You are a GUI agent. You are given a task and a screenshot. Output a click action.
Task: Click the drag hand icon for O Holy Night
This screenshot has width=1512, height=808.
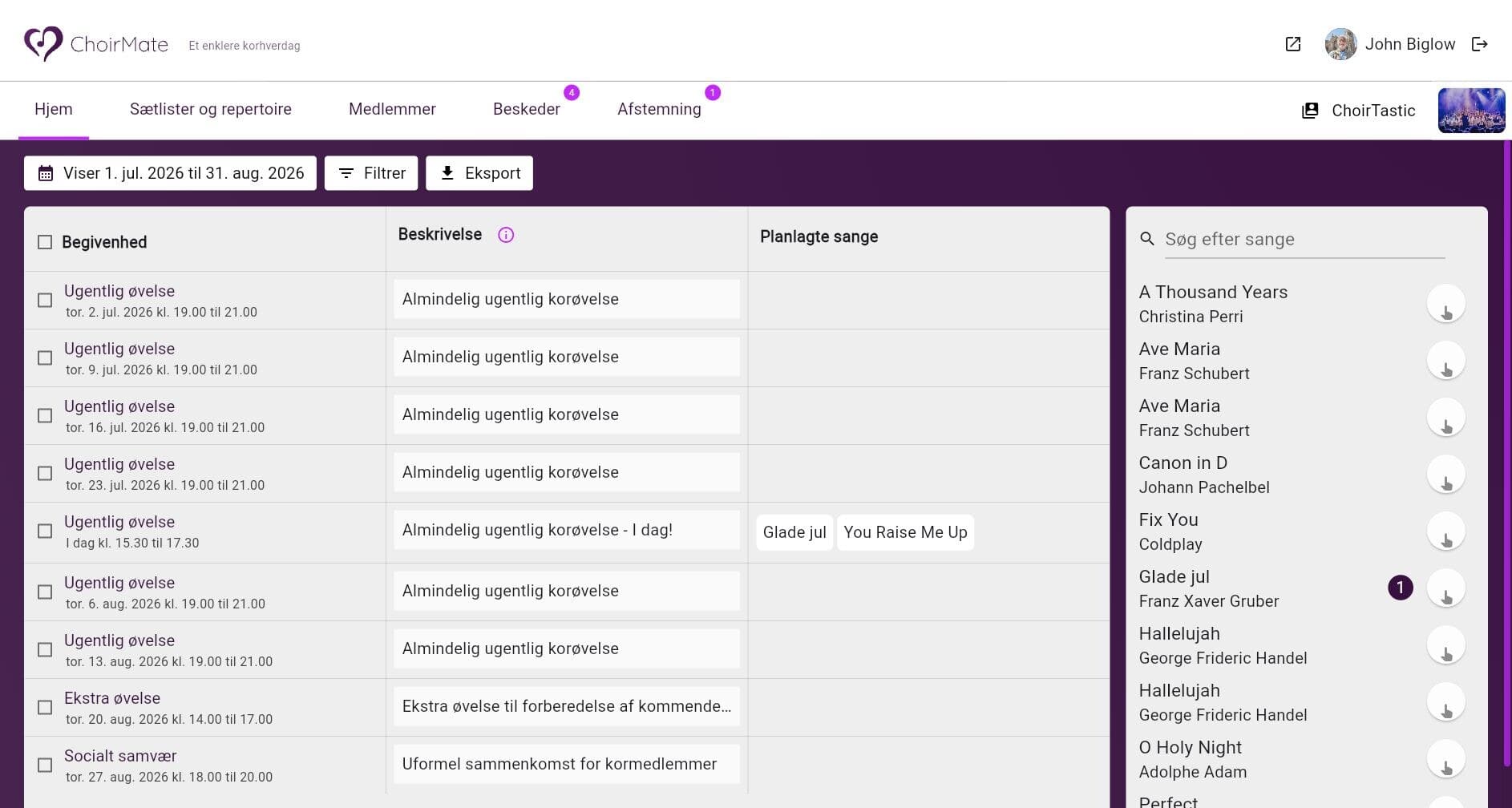[x=1446, y=759]
